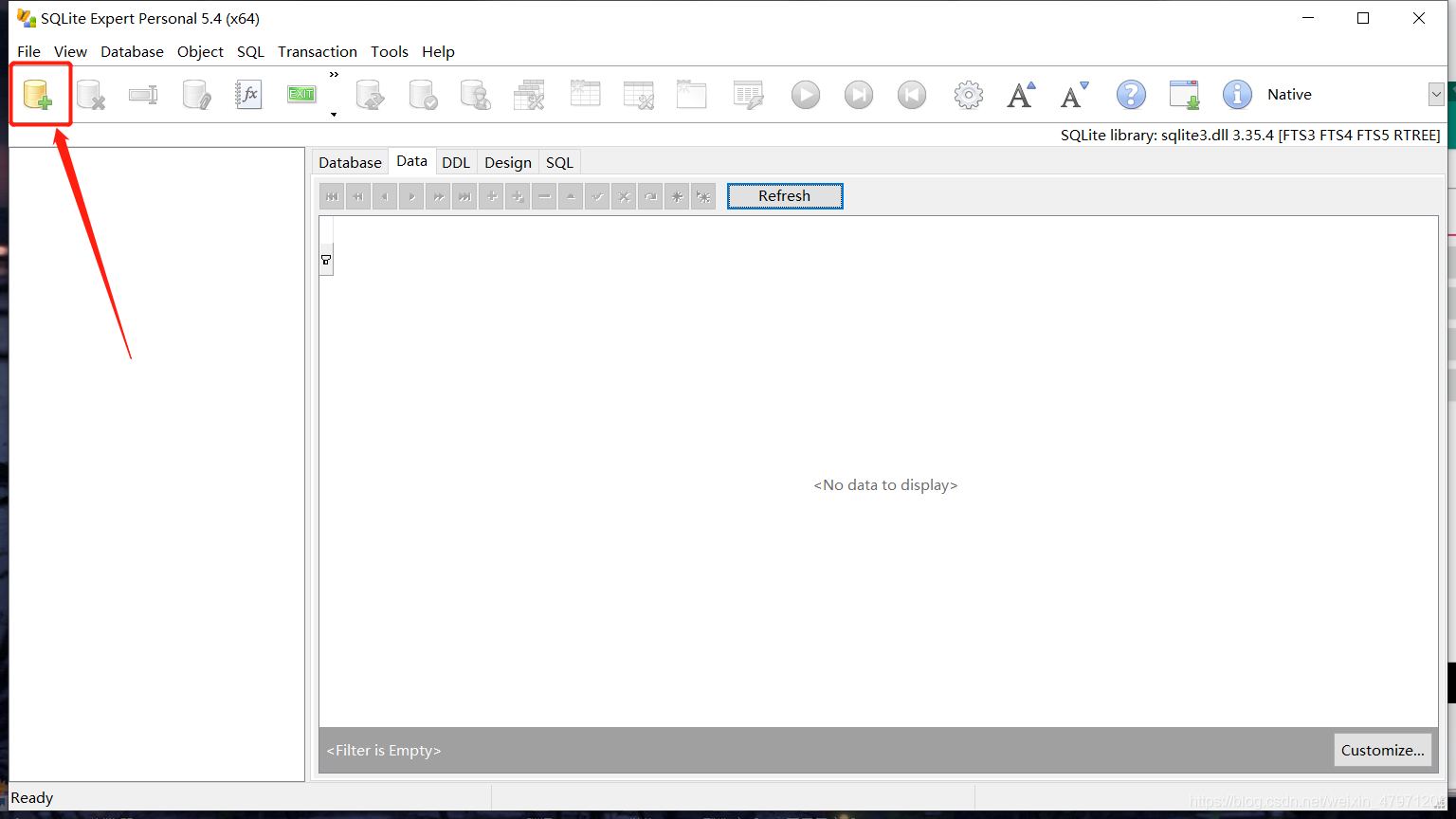Click the Save bookmark asterisk button
The height and width of the screenshot is (819, 1456).
(677, 196)
